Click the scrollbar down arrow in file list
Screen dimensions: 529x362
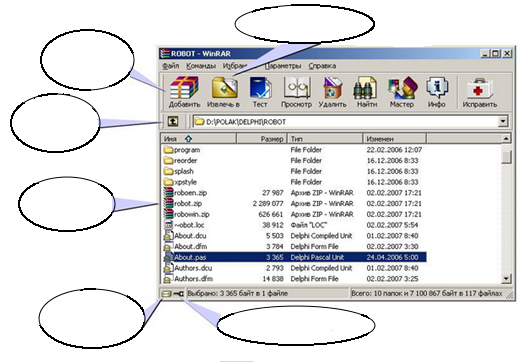(x=506, y=279)
